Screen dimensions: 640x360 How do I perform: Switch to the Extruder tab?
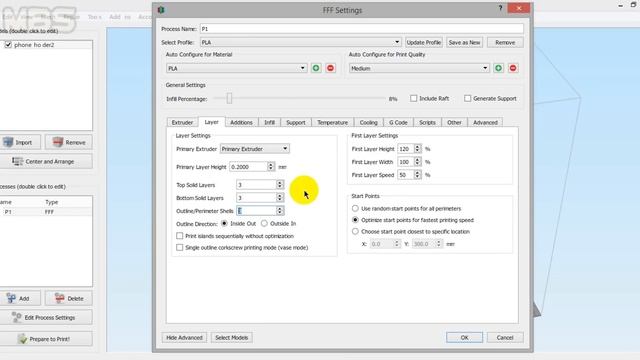point(182,122)
